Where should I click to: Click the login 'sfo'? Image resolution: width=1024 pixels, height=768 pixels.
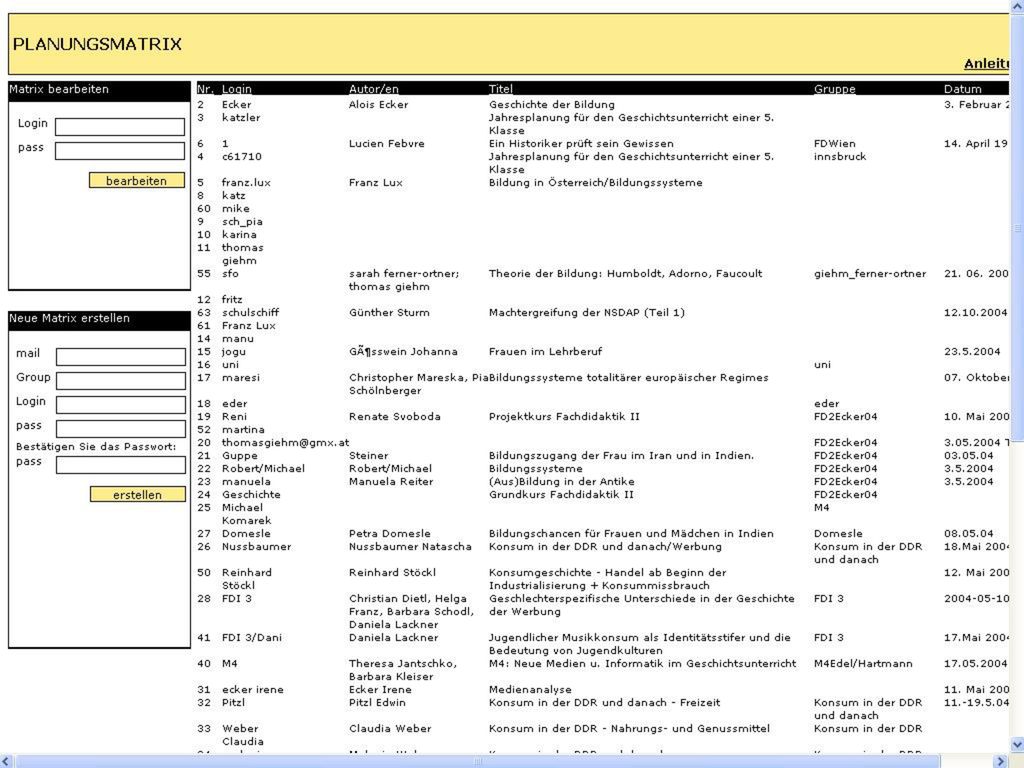pyautogui.click(x=231, y=274)
